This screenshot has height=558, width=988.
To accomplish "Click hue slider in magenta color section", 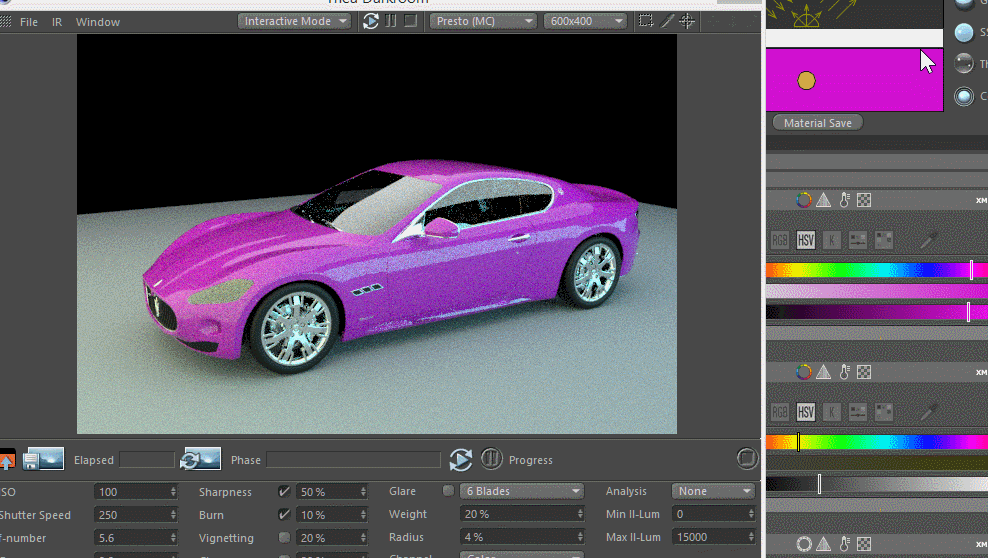I will (877, 270).
